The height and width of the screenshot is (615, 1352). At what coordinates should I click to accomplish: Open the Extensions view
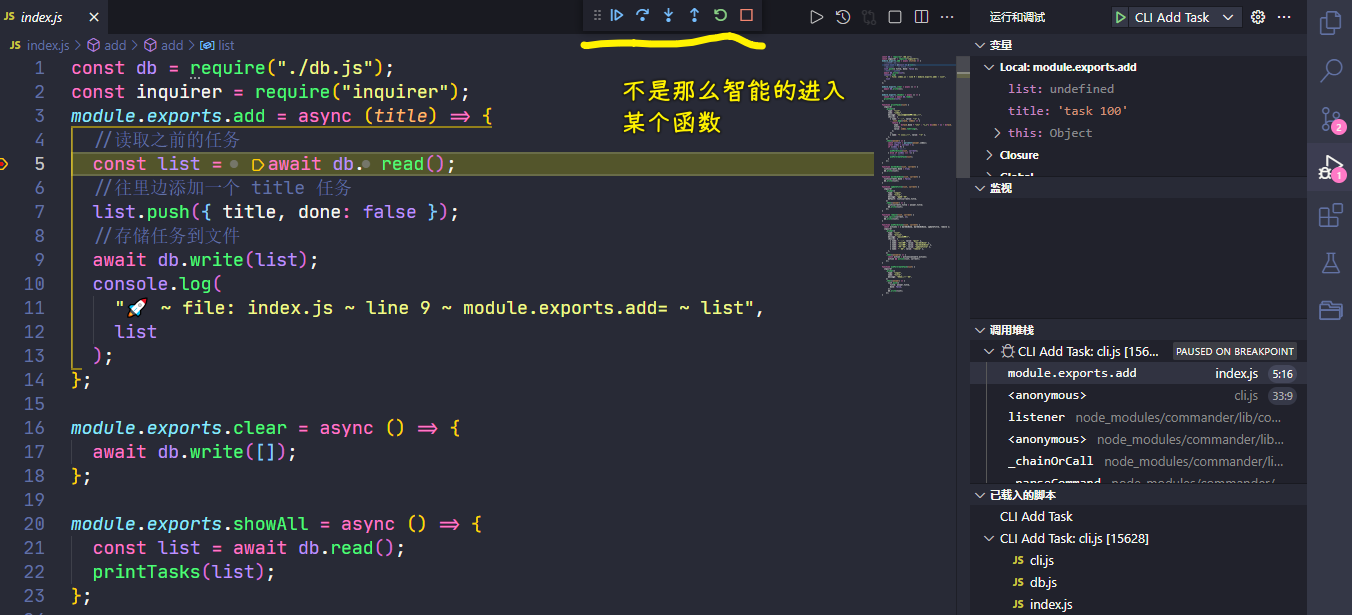tap(1330, 215)
